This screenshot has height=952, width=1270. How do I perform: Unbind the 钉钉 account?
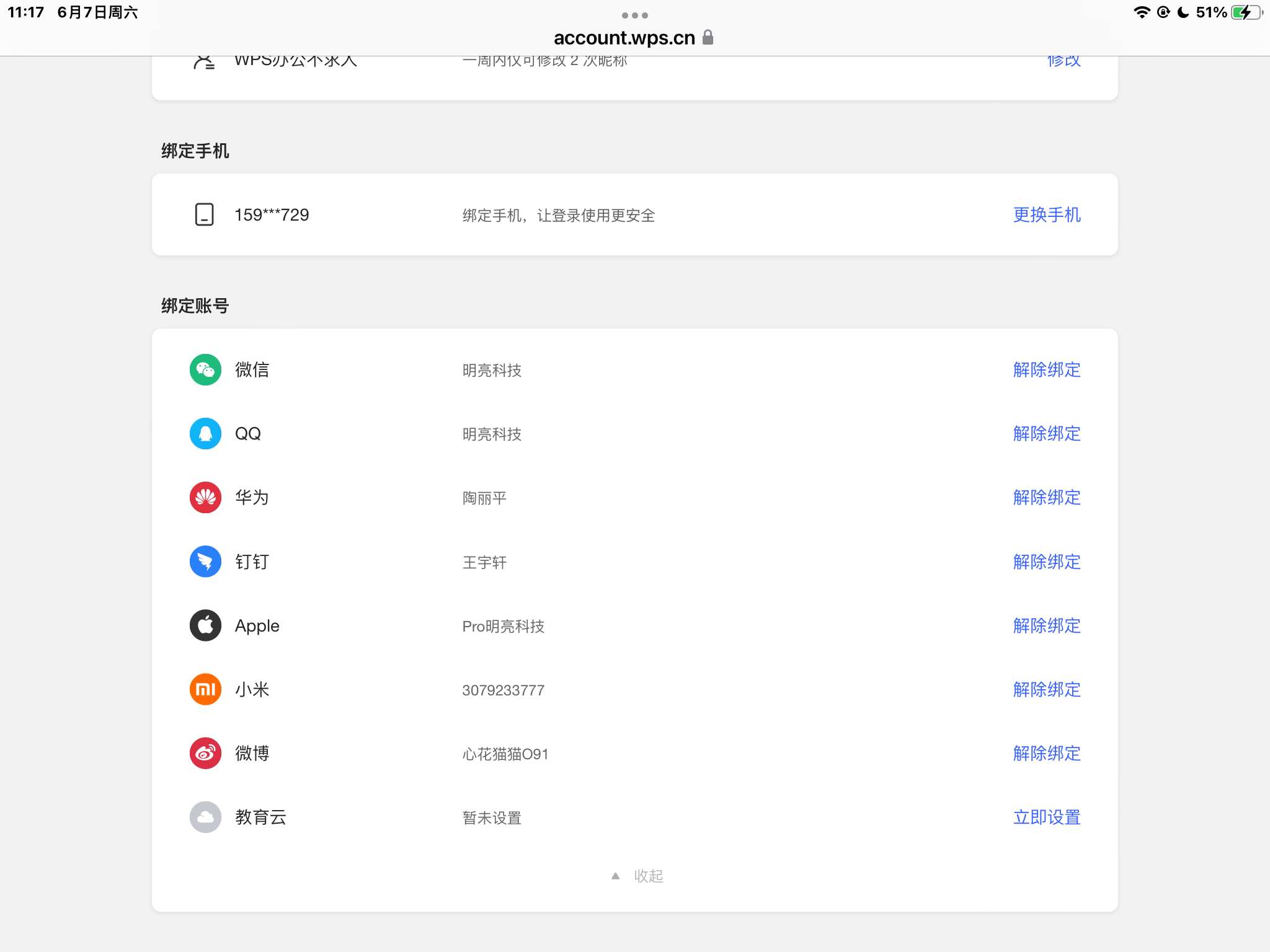click(x=1047, y=562)
